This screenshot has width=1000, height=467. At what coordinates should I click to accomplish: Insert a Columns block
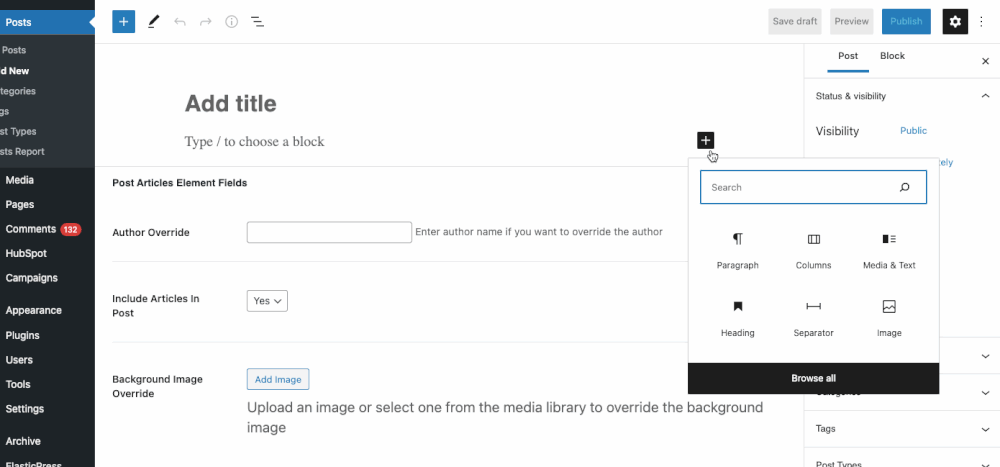(x=814, y=251)
